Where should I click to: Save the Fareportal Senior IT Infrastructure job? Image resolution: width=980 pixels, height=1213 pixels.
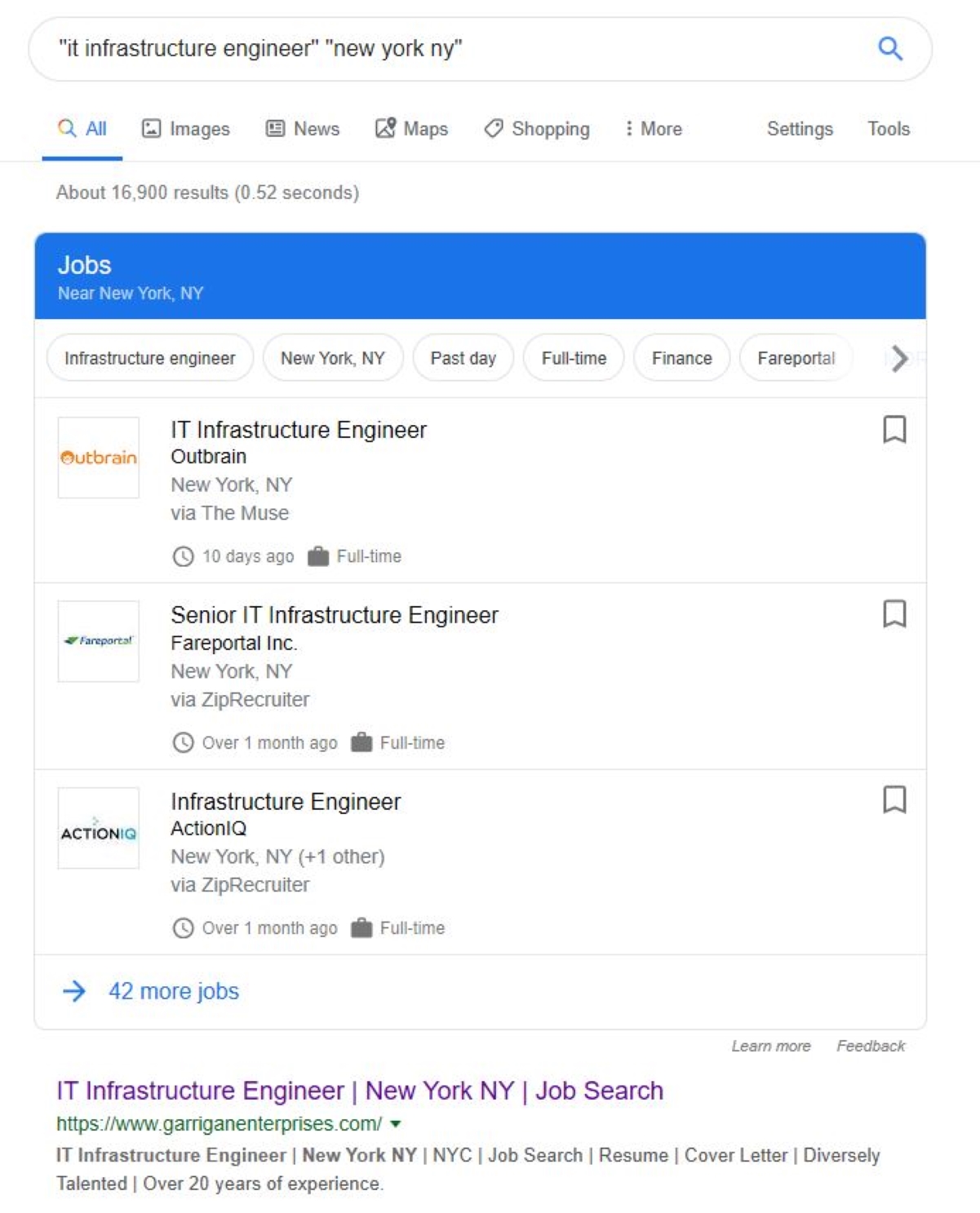click(x=894, y=613)
